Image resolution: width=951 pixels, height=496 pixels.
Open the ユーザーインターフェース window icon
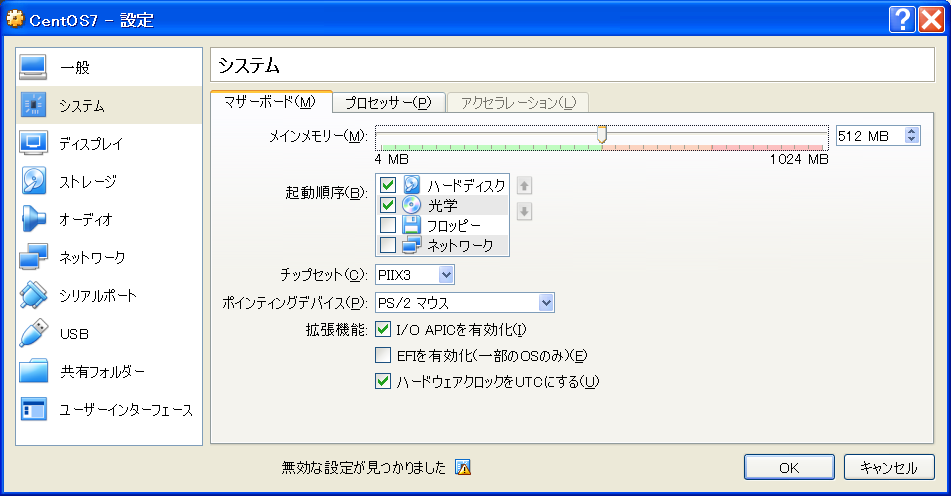click(33, 409)
